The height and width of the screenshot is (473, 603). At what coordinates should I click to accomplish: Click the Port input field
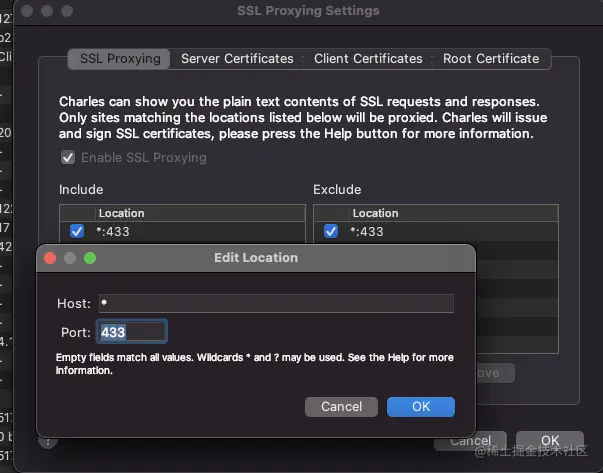[x=132, y=332]
